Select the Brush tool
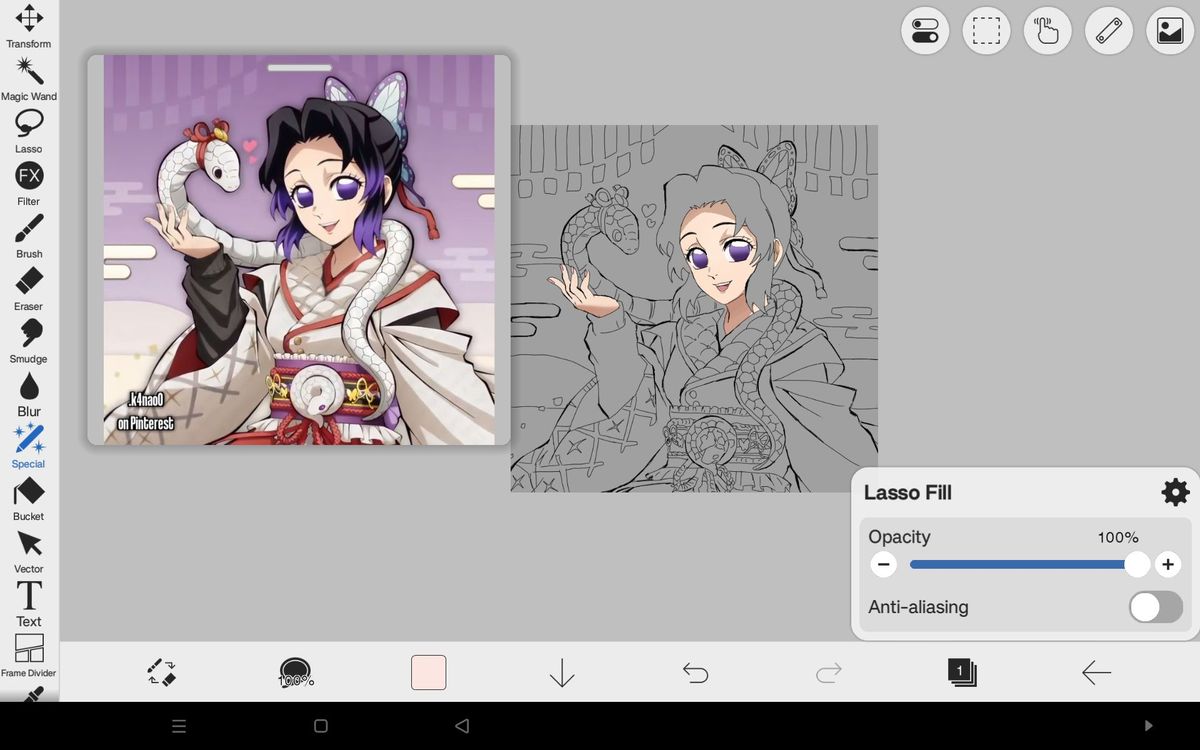 [29, 236]
